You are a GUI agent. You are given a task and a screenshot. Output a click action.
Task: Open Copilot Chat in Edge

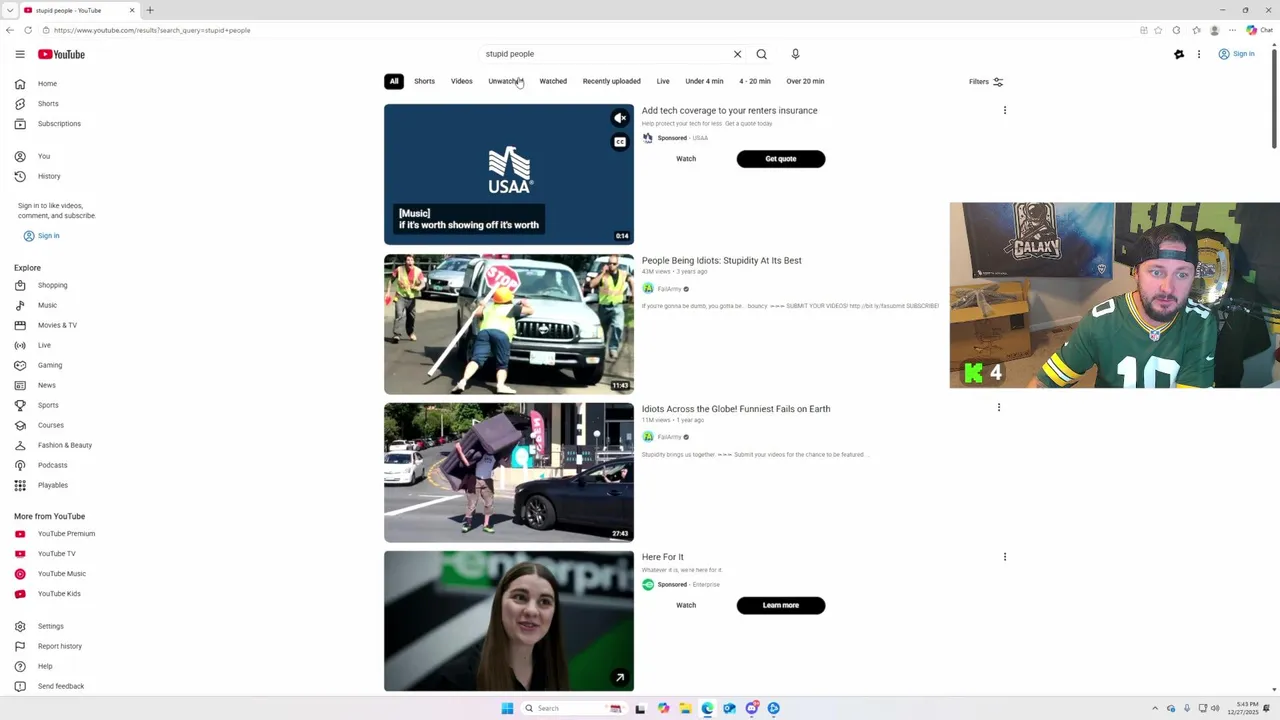pyautogui.click(x=1259, y=30)
